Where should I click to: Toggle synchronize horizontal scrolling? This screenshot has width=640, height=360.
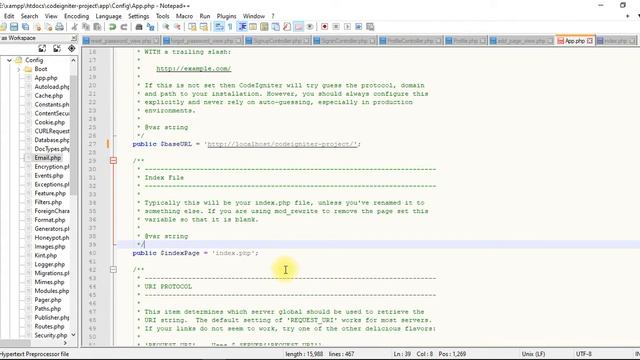coord(204,27)
